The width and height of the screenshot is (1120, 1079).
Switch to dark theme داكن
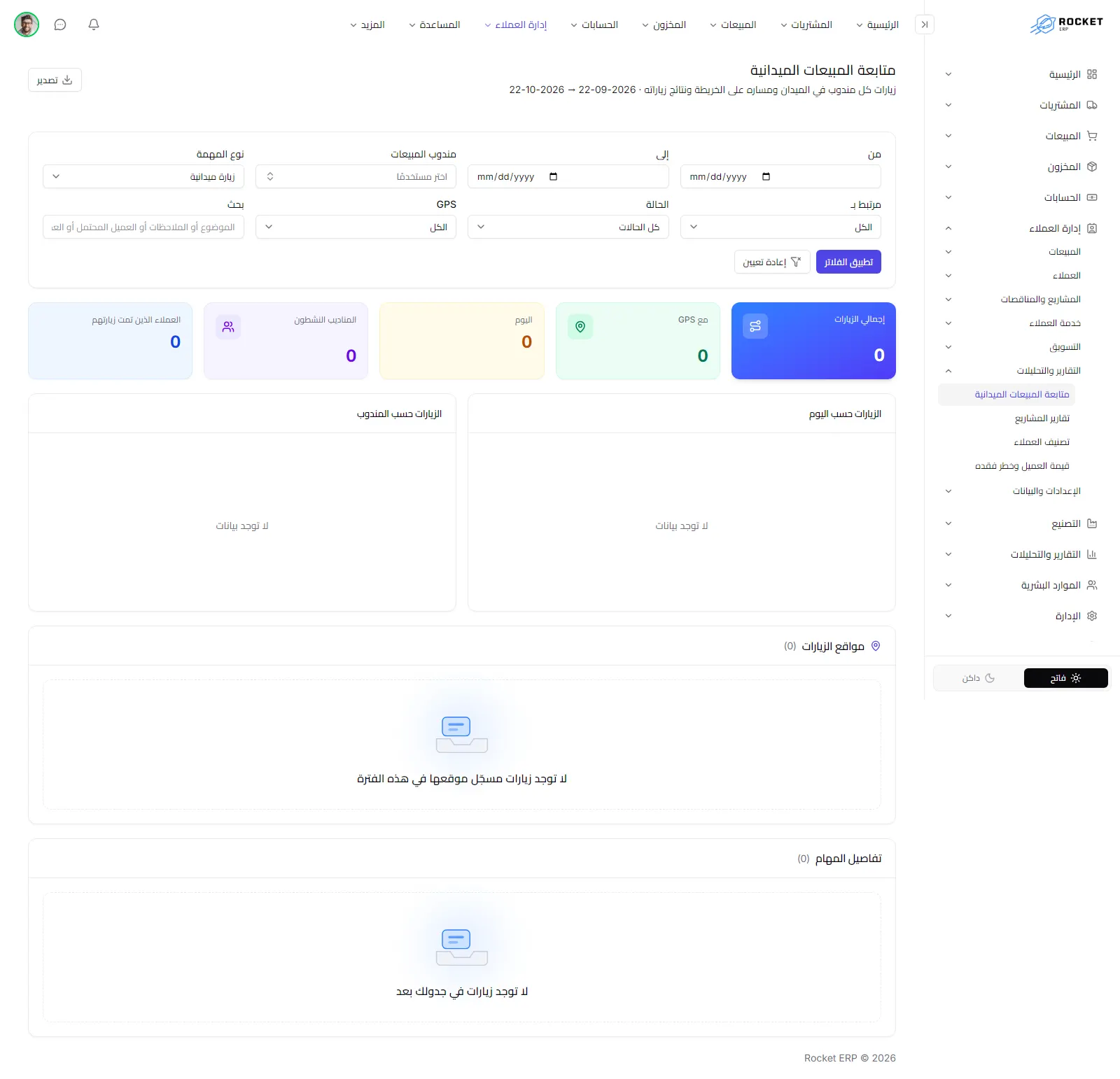[x=979, y=678]
